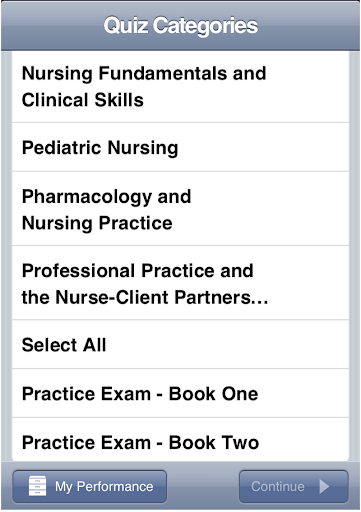Click the "Continue" text label in the toolbar
This screenshot has height=512, width=361.
point(278,486)
